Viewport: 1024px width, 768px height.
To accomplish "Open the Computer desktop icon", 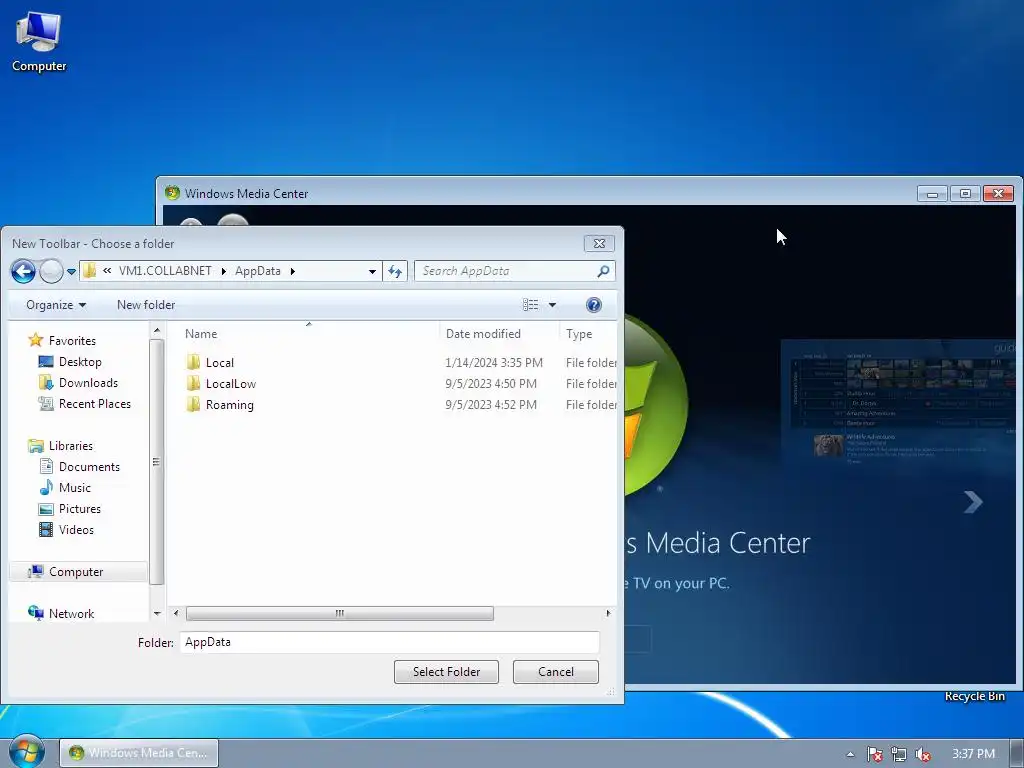I will [39, 42].
